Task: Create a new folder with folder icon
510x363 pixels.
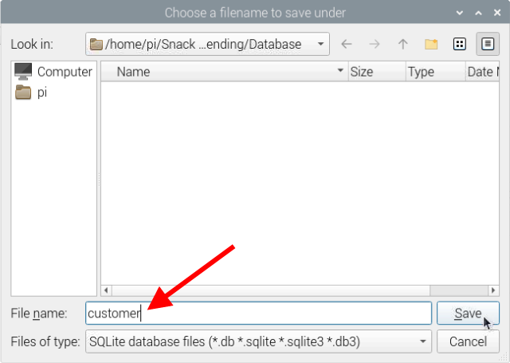Action: point(431,44)
